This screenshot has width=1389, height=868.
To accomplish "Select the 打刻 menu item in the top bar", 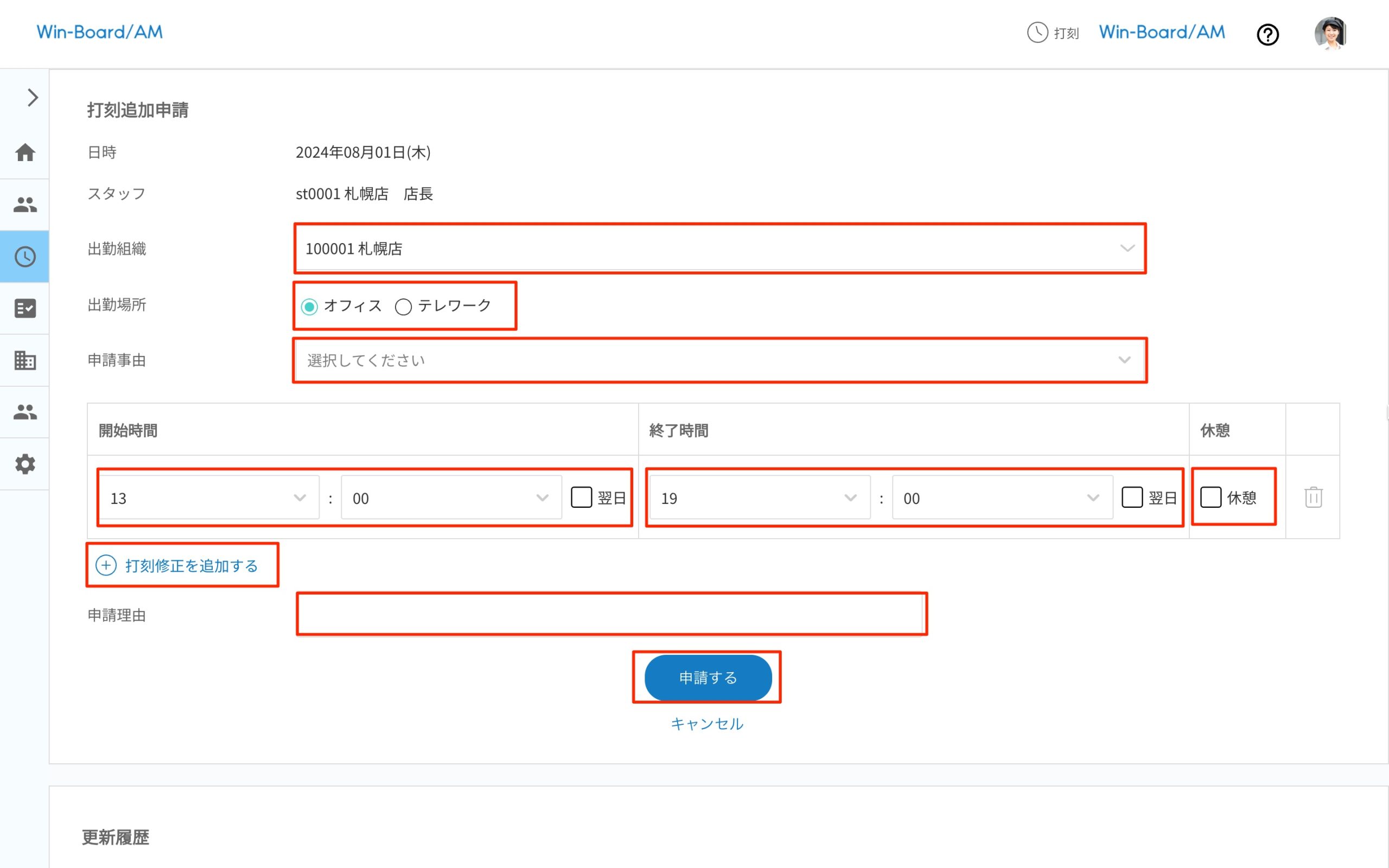I will [1054, 33].
